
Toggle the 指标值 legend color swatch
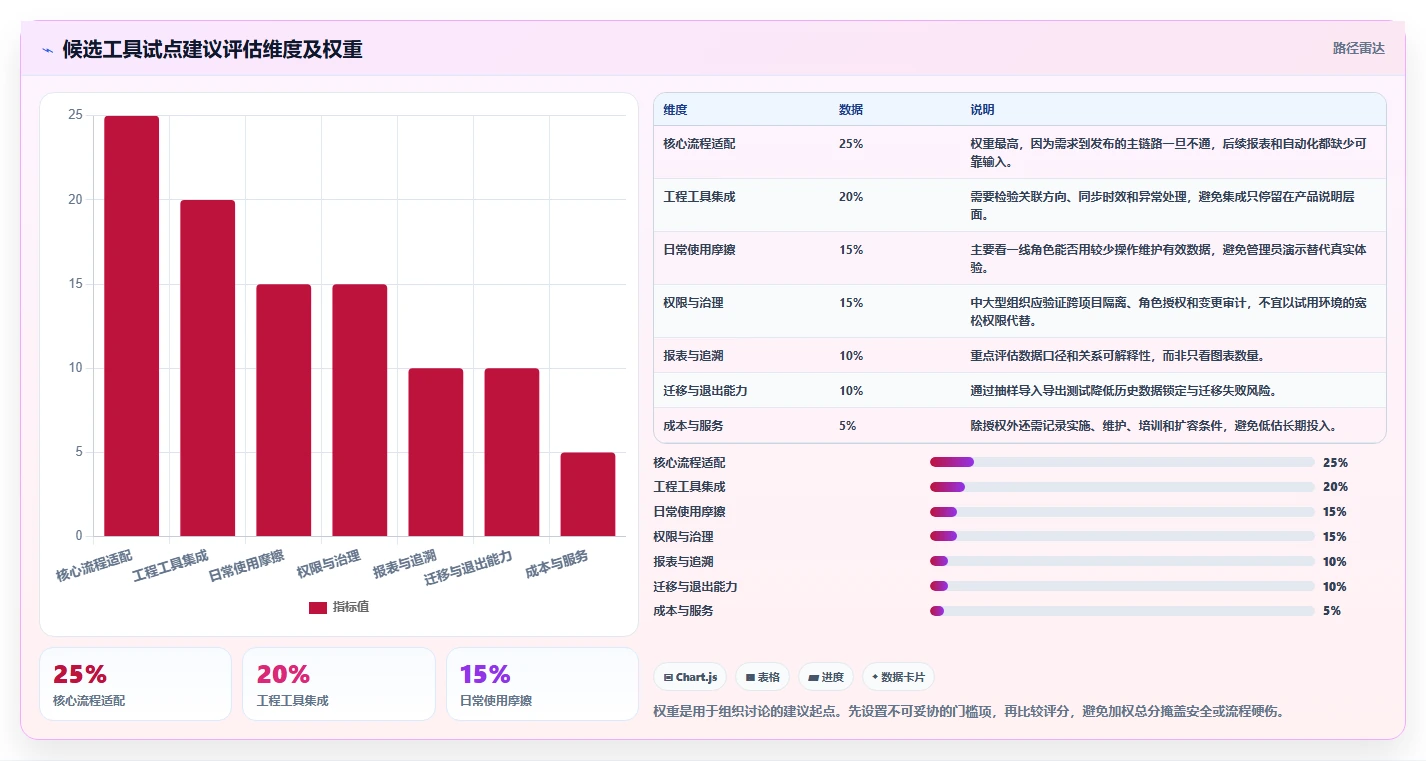pos(318,608)
